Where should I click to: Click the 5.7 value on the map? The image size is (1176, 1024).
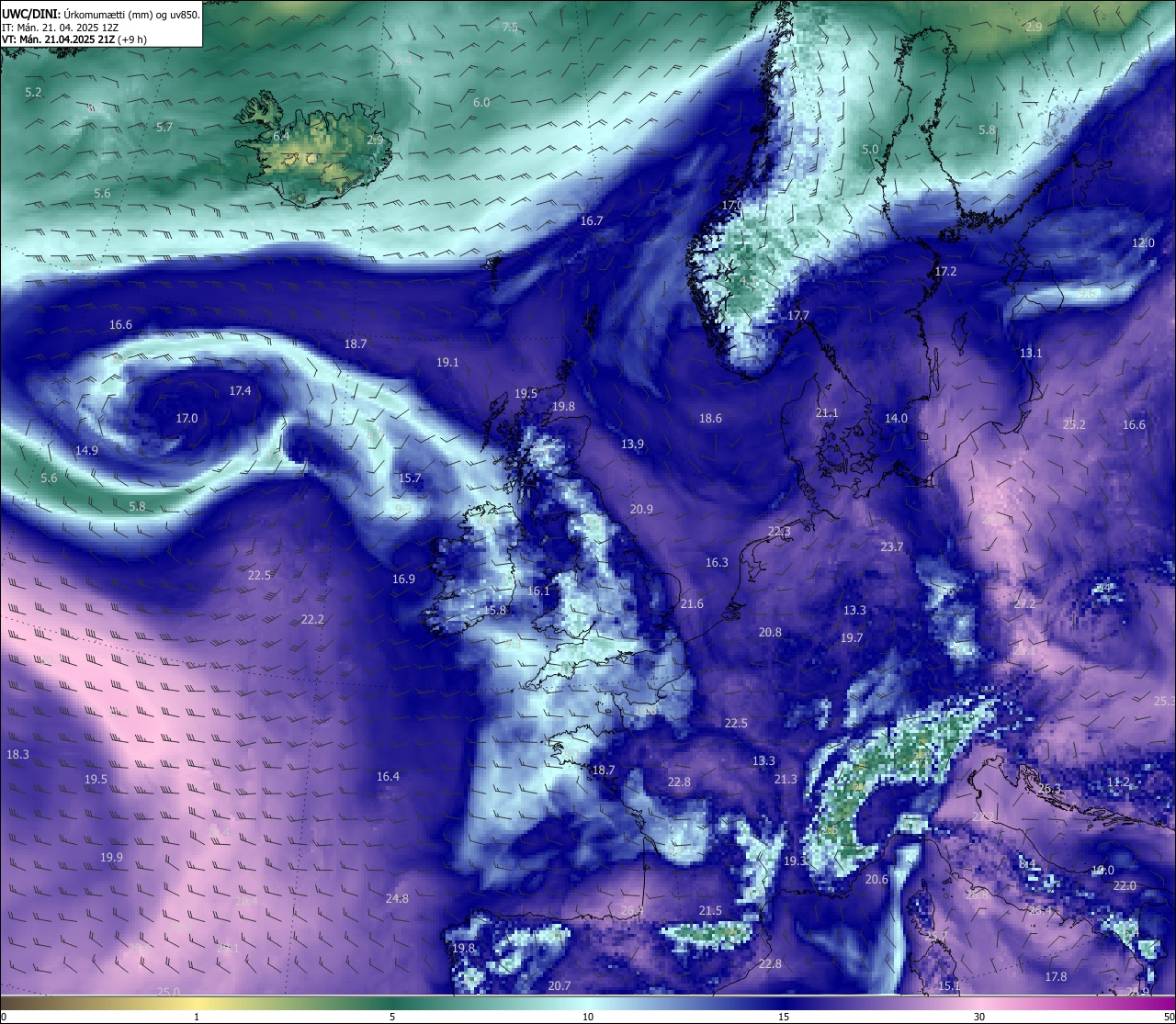[x=164, y=127]
